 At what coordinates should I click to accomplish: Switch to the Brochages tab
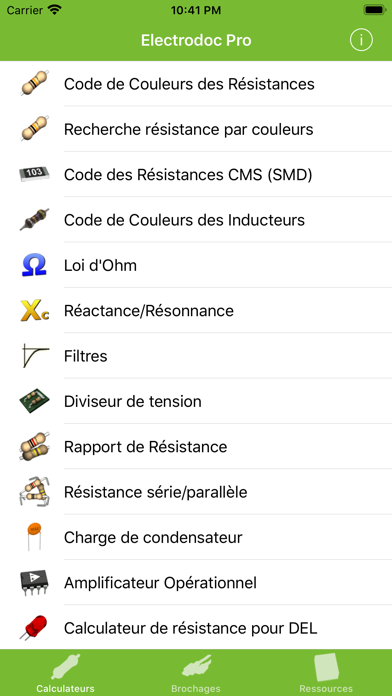click(196, 673)
